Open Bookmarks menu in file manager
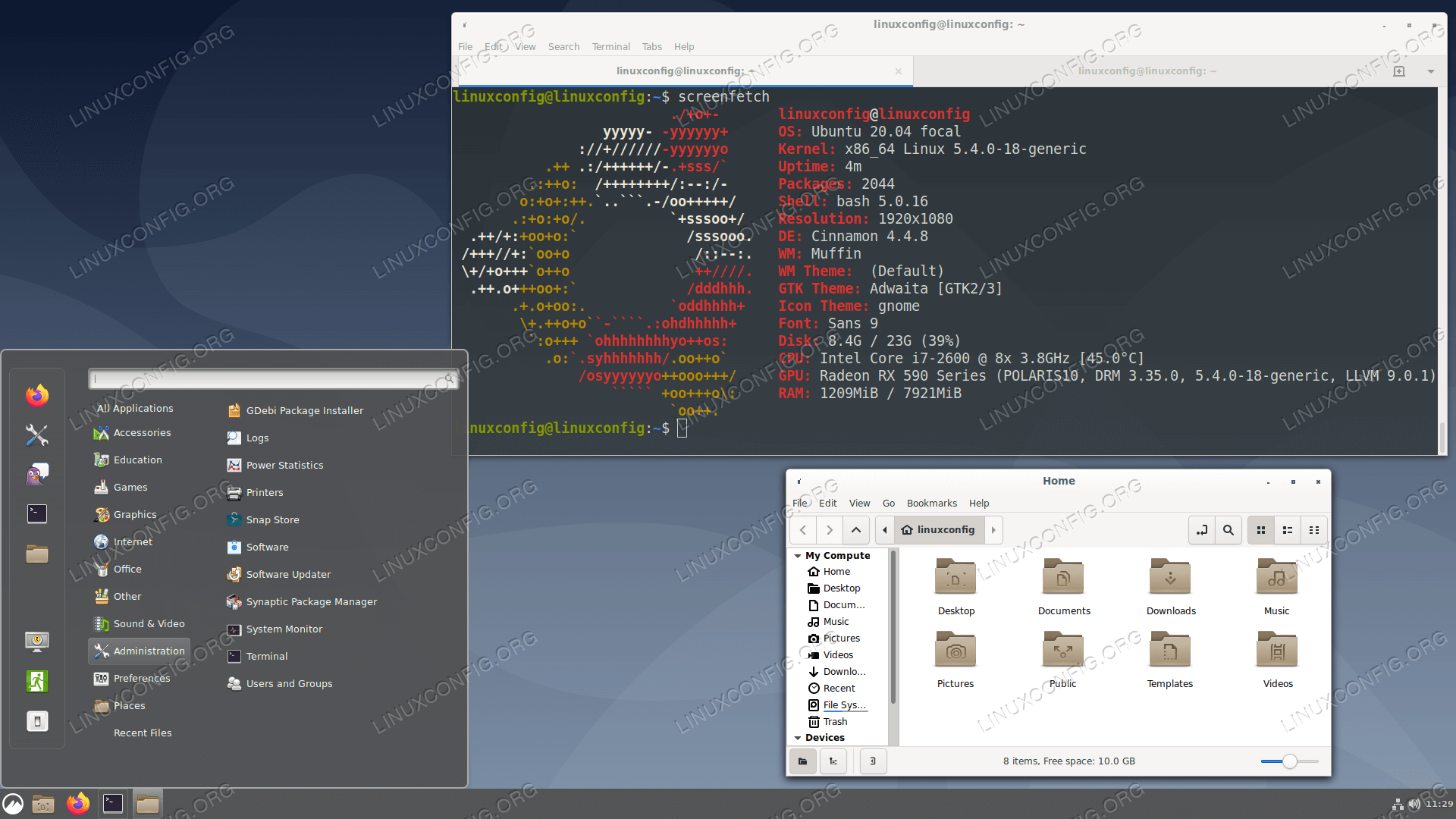Screen dimensions: 1456x819 931,504
